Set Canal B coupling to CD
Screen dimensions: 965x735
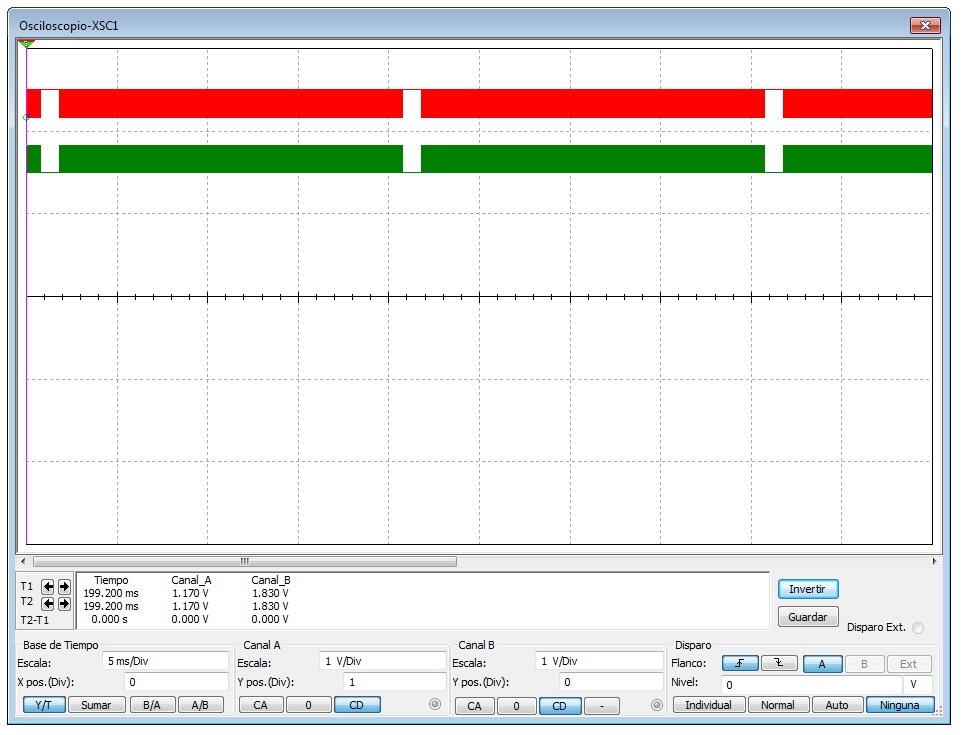tap(560, 706)
